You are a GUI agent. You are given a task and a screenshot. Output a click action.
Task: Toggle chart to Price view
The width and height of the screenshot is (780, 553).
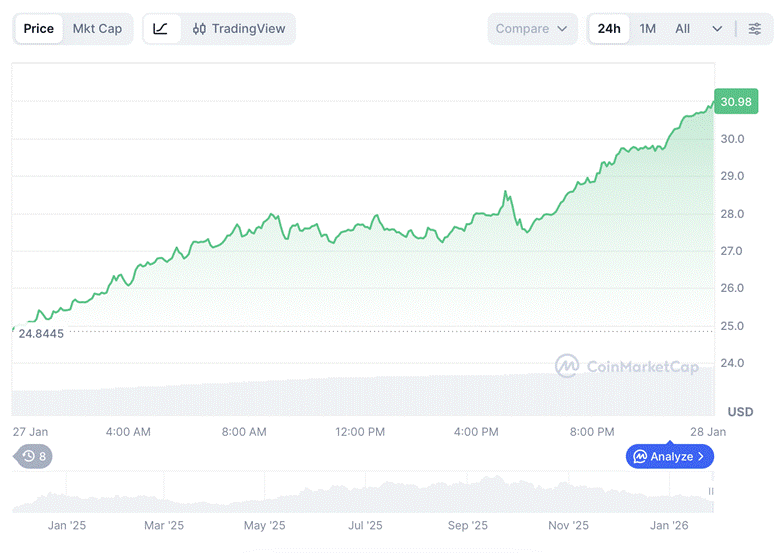(x=39, y=29)
